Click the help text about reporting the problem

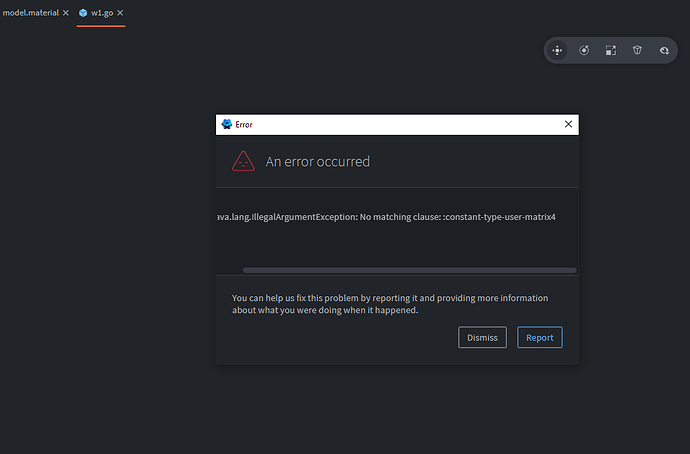tap(390, 304)
